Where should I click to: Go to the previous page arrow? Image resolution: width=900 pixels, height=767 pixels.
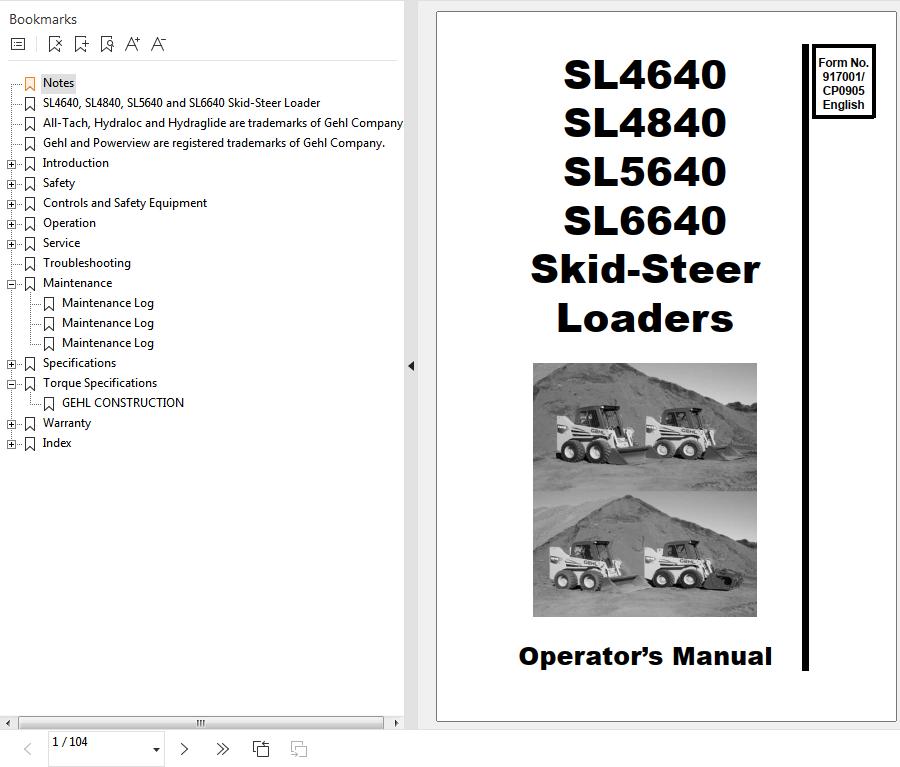[x=28, y=749]
